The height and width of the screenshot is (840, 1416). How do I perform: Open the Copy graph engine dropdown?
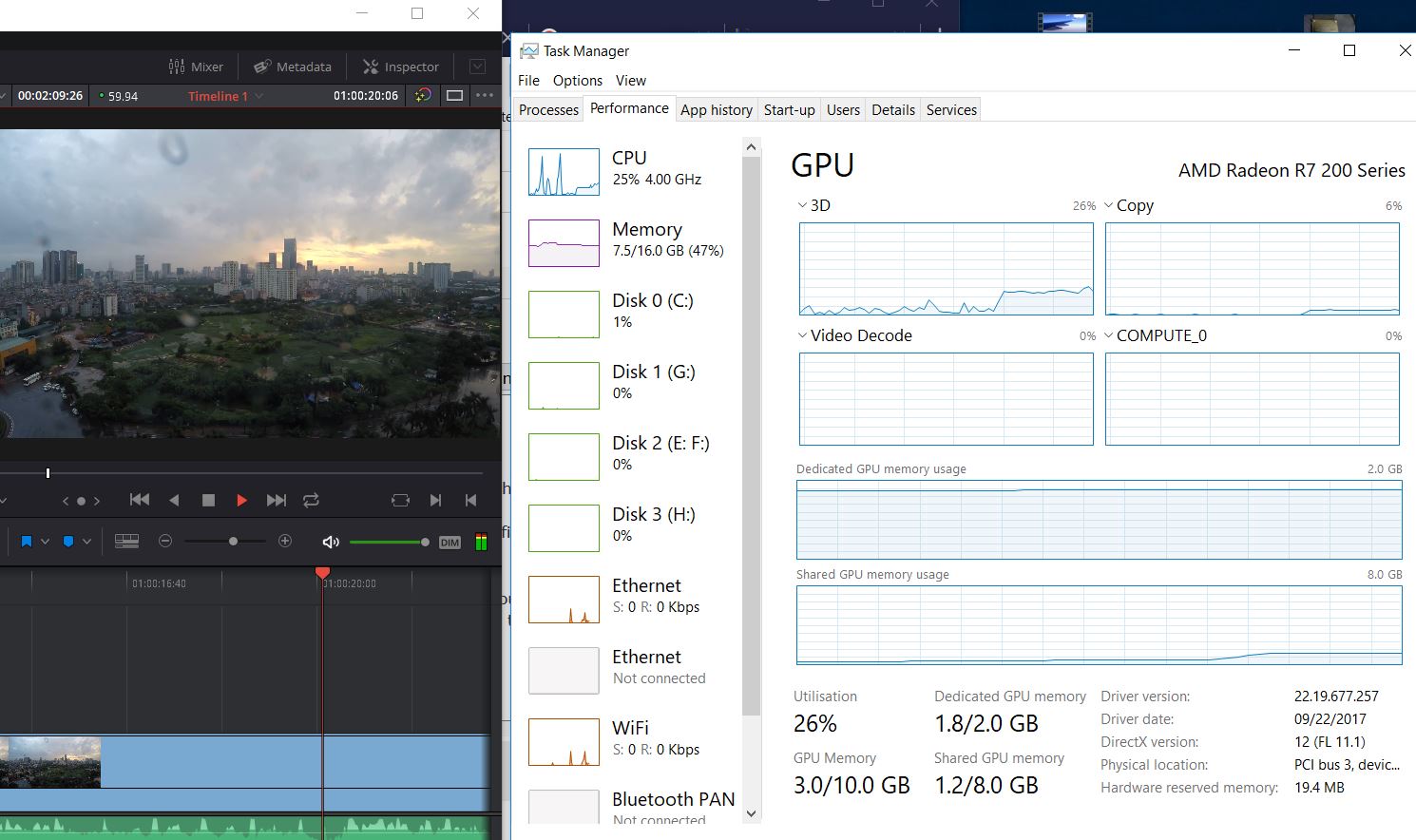[x=1109, y=205]
